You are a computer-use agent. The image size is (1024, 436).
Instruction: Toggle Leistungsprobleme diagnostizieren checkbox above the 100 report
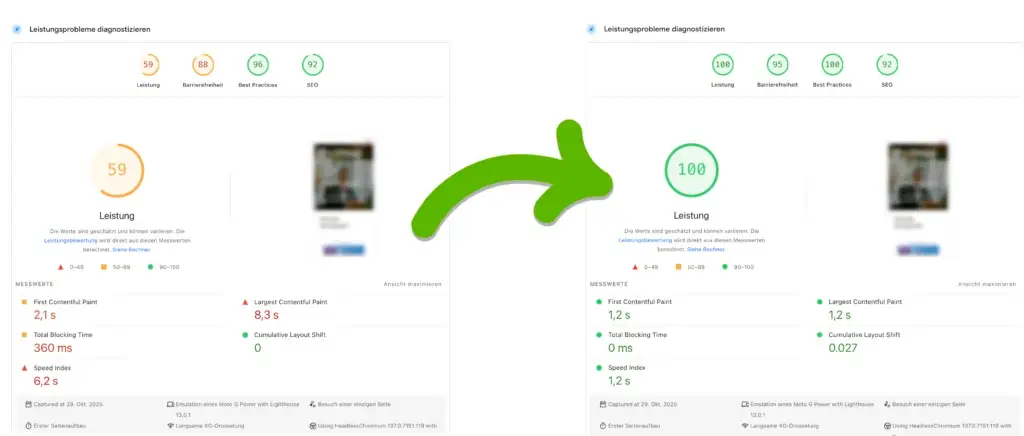[591, 29]
